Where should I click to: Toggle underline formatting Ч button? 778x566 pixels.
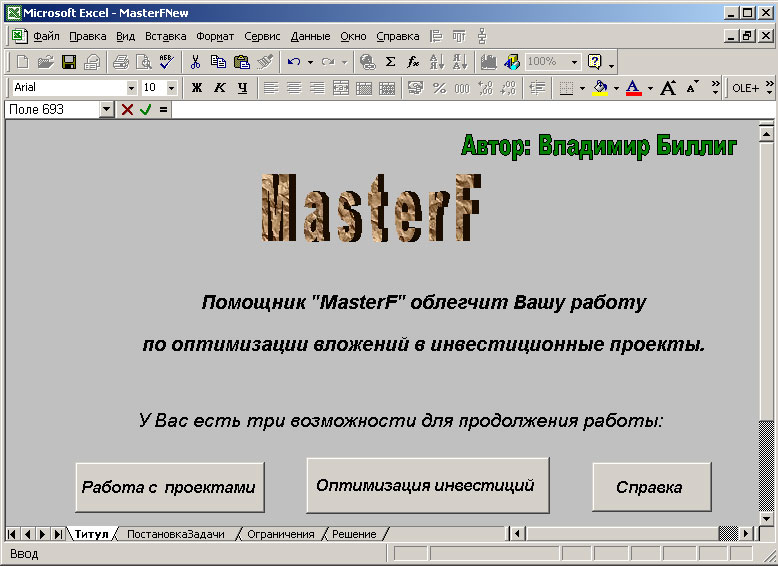pos(242,88)
